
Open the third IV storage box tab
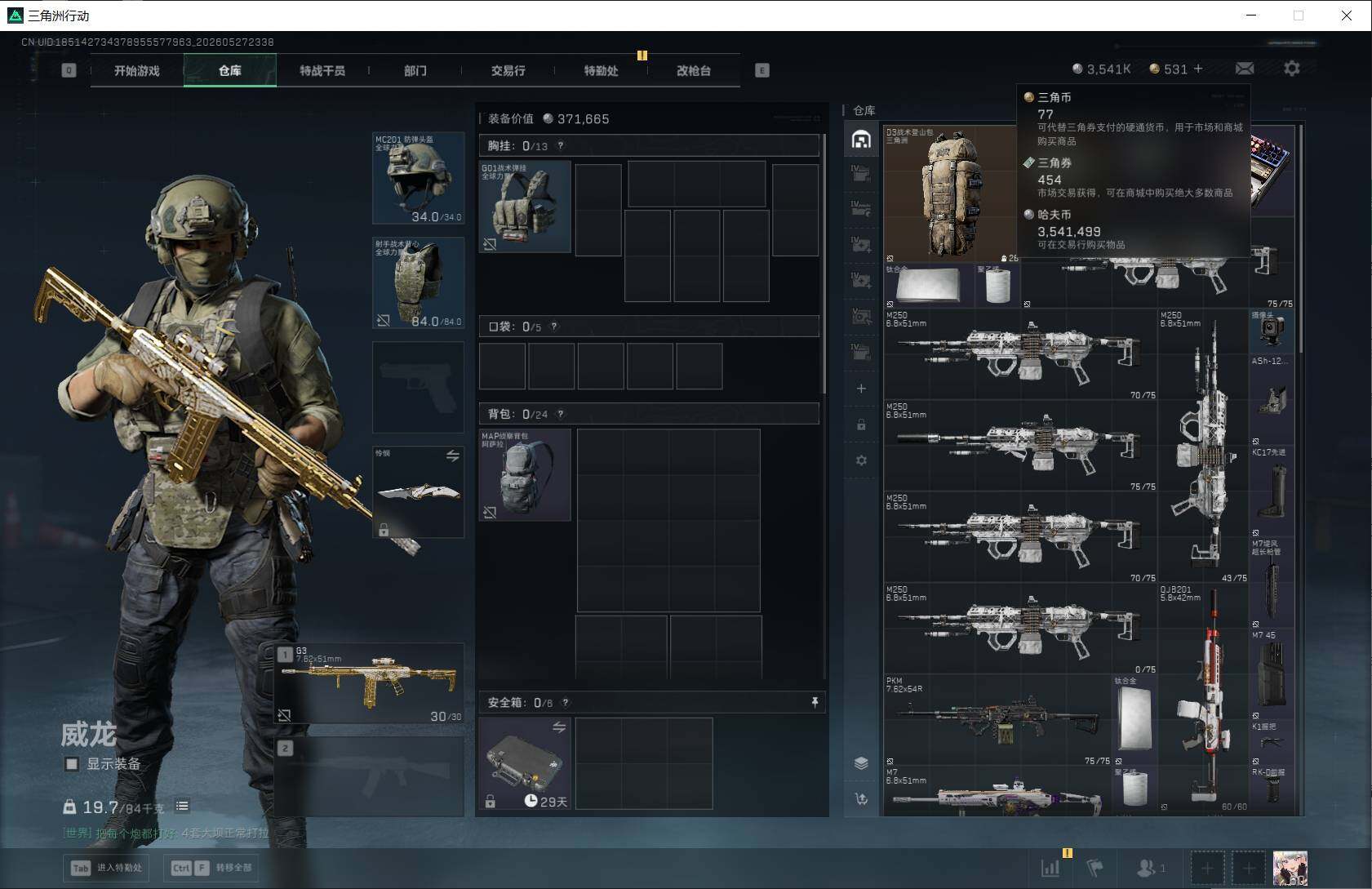[x=861, y=245]
